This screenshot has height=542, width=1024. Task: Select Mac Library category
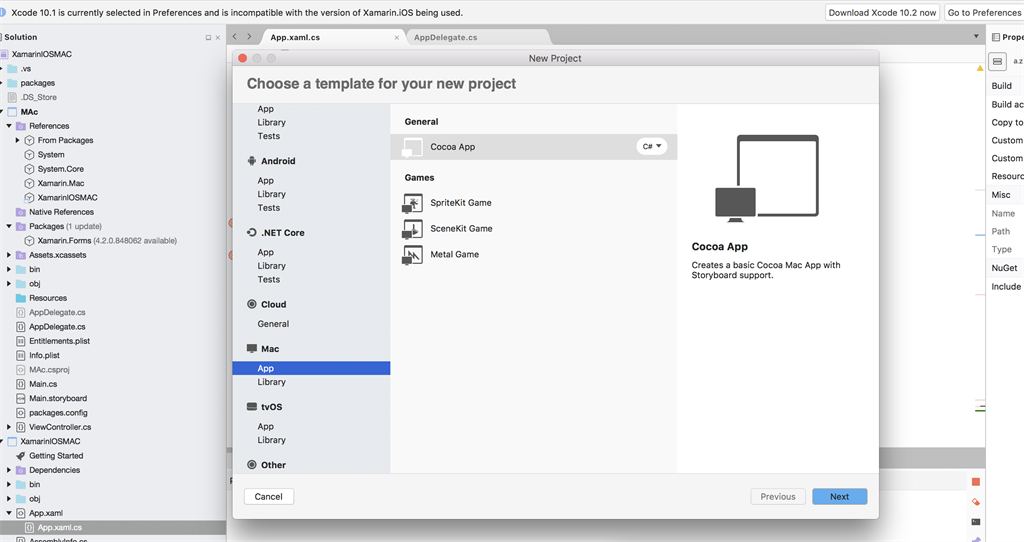click(272, 382)
